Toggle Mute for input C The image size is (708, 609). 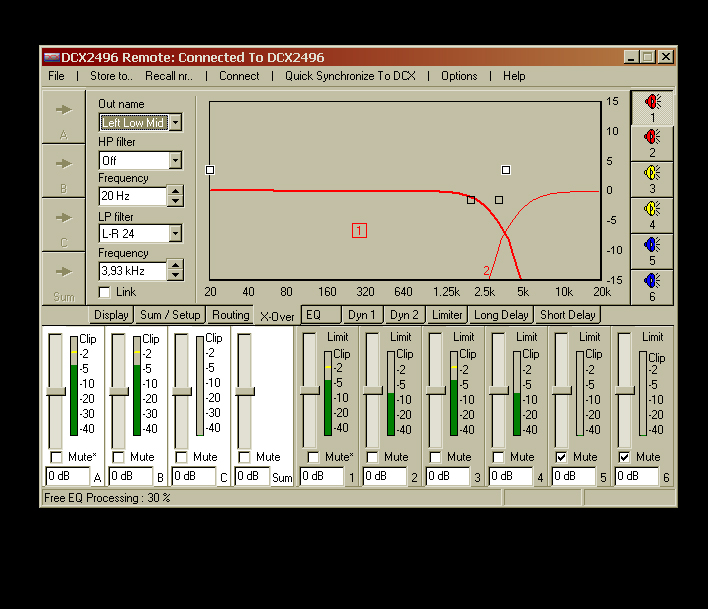pyautogui.click(x=182, y=457)
